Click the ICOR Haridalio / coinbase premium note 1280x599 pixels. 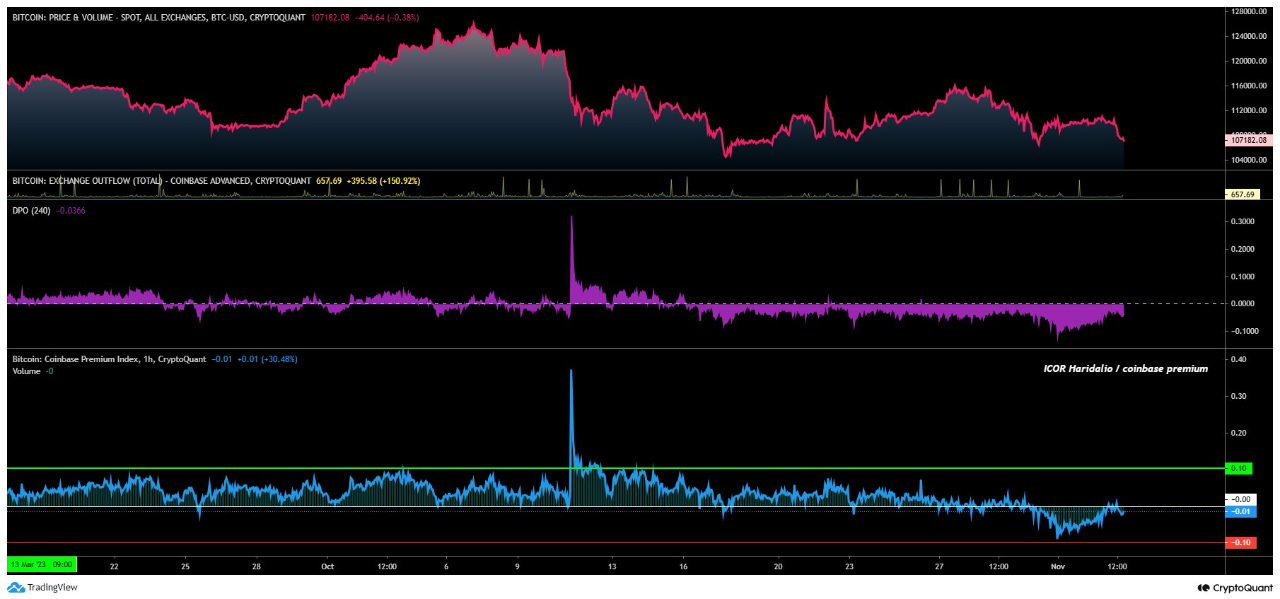pyautogui.click(x=1125, y=369)
